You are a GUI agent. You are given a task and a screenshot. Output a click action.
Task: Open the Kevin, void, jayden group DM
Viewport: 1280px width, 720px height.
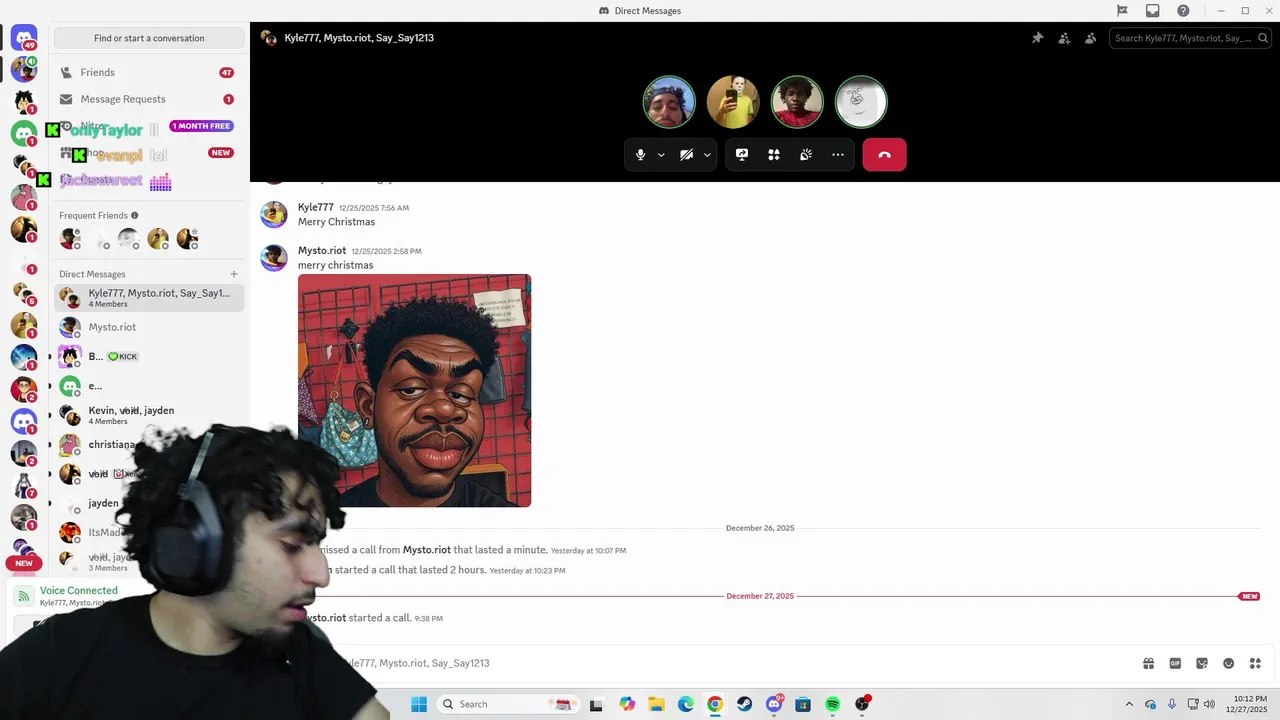pos(149,415)
